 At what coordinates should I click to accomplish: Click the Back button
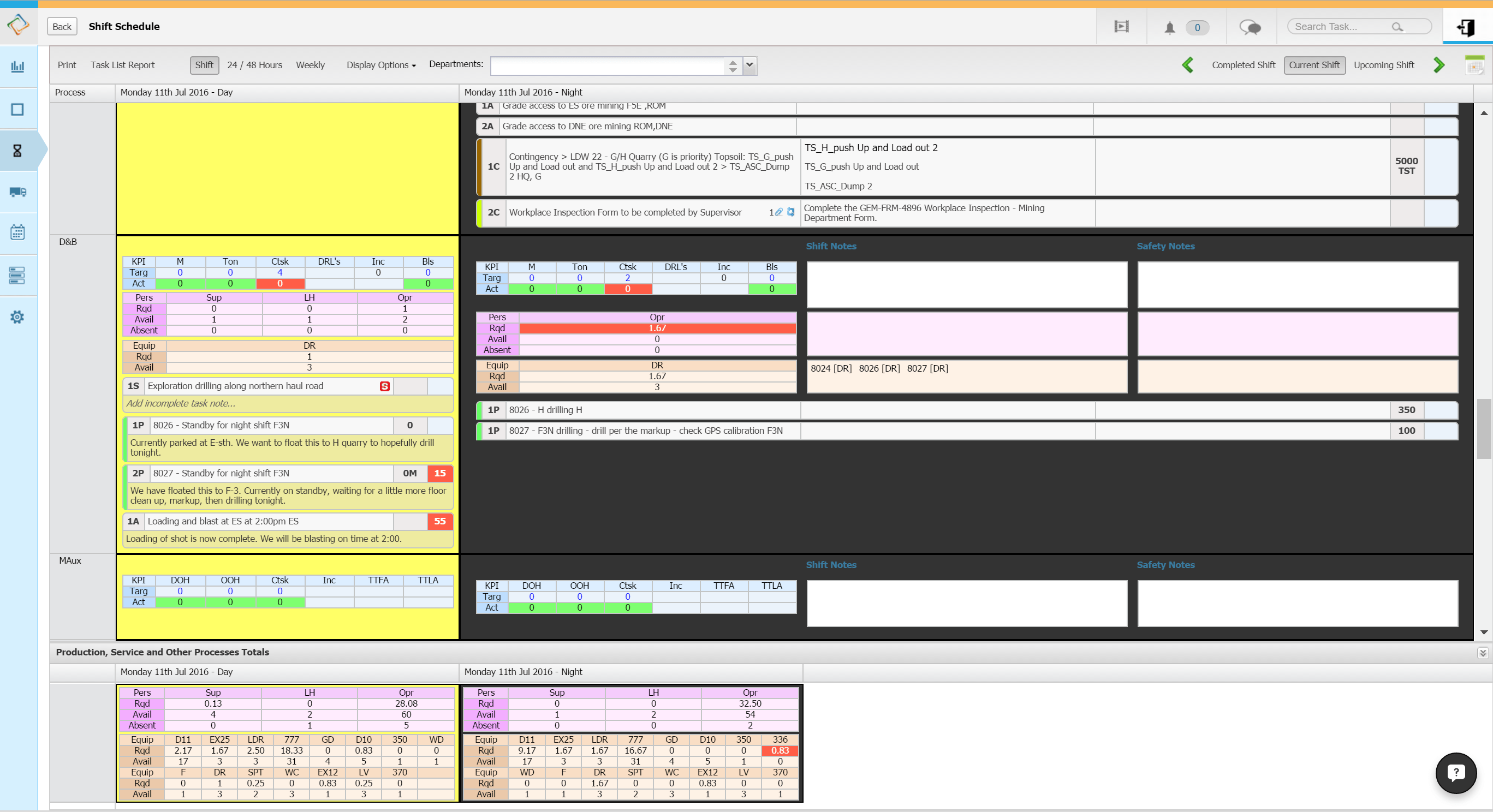62,27
